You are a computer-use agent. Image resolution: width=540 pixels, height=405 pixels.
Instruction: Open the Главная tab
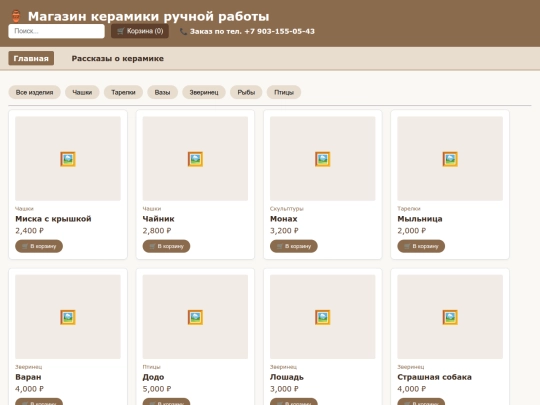(x=31, y=58)
